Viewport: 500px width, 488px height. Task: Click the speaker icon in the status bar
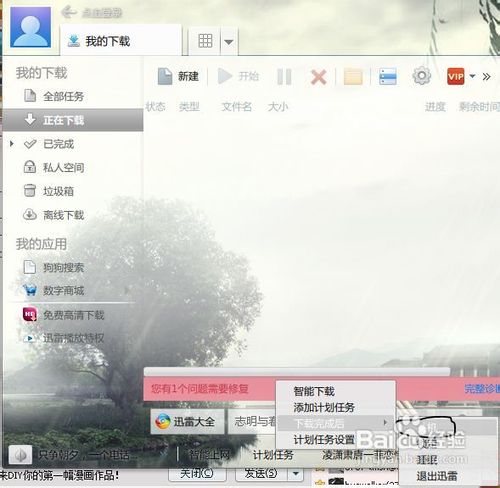tap(20, 455)
